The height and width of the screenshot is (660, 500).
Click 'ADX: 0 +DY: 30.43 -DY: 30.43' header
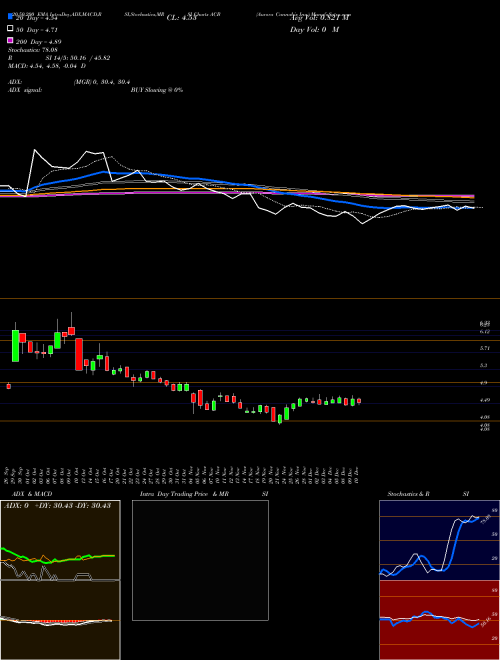[57, 506]
